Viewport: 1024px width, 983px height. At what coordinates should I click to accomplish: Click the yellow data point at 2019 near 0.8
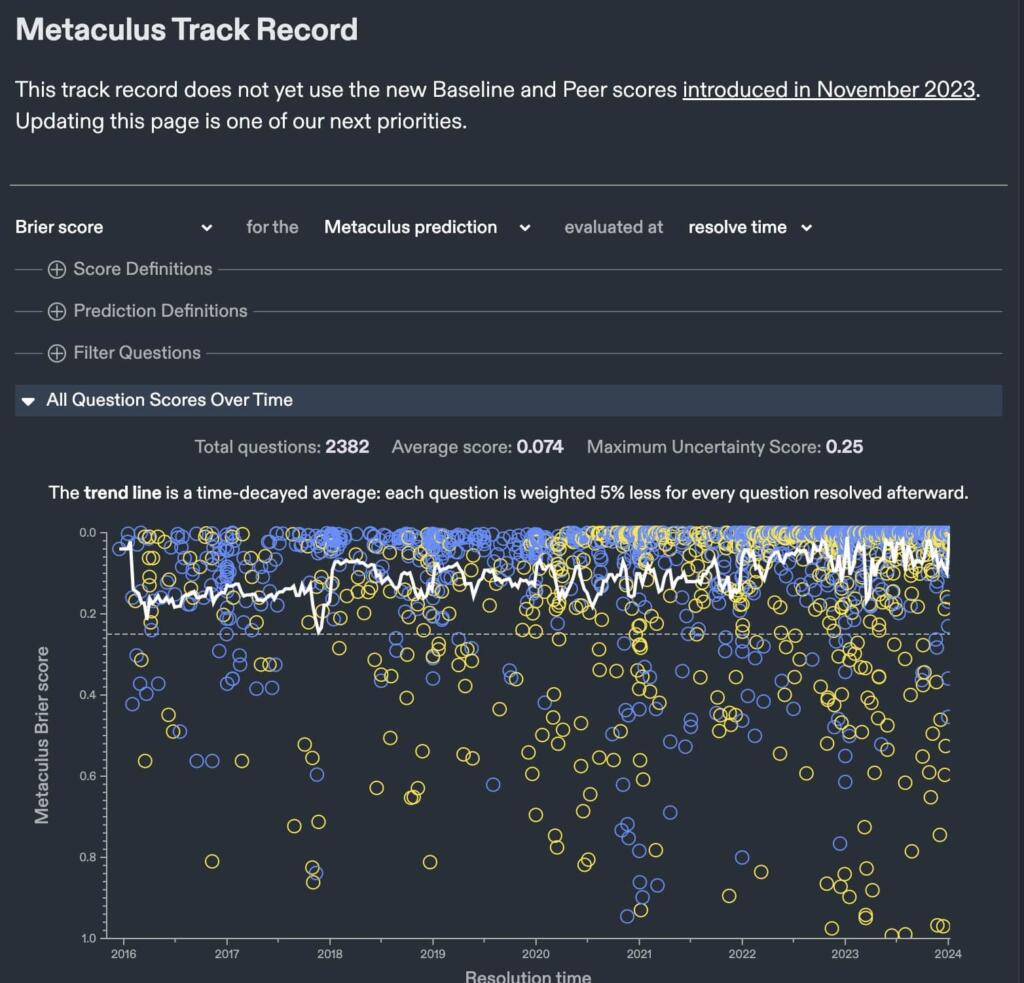tap(430, 862)
